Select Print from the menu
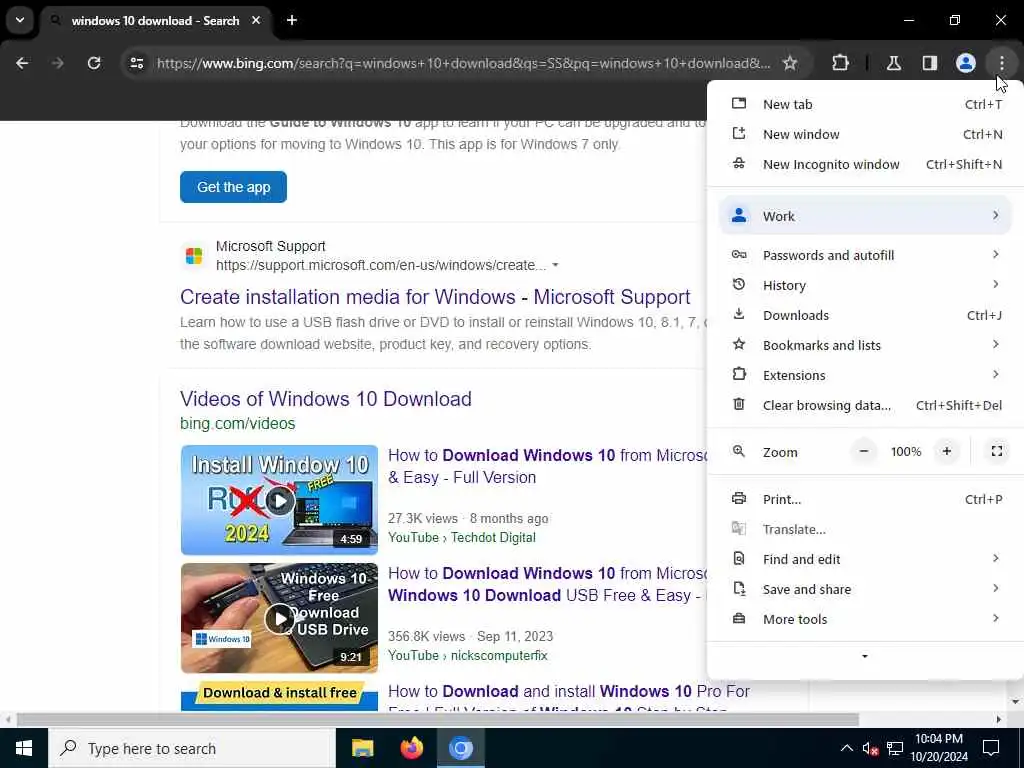1024x768 pixels. point(865,500)
